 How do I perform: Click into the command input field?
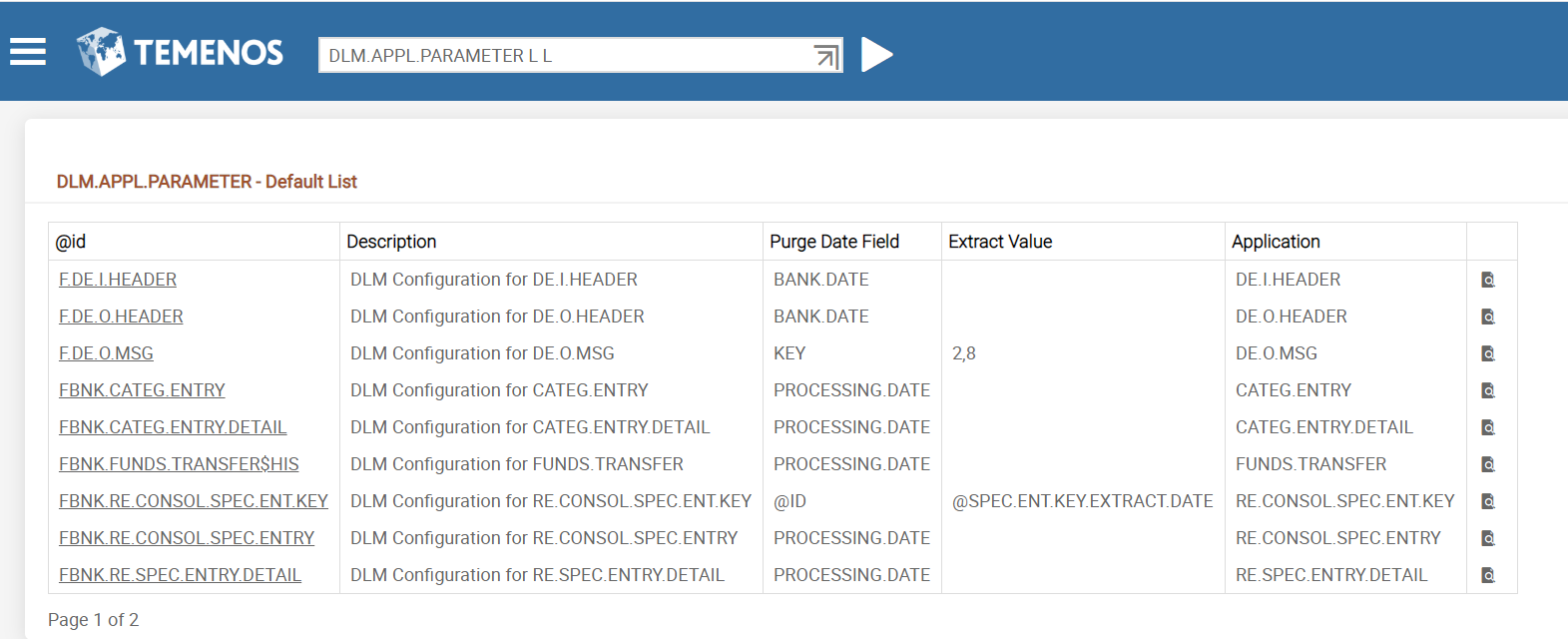point(564,56)
